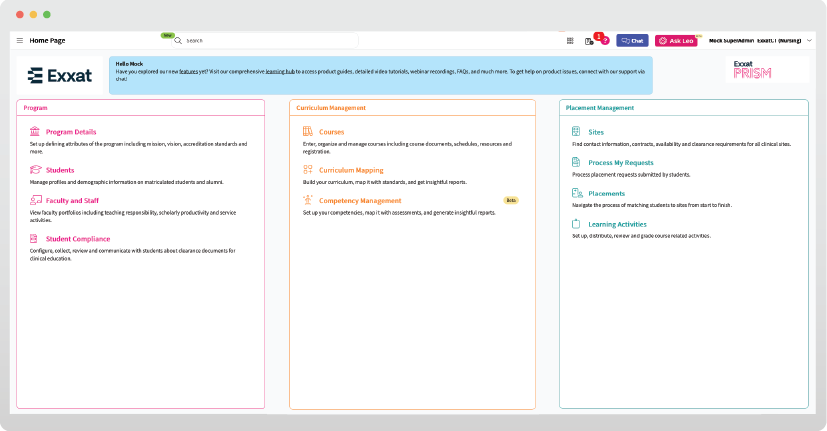Click the Curriculum Management panel header
The width and height of the screenshot is (827, 431).
click(412, 108)
